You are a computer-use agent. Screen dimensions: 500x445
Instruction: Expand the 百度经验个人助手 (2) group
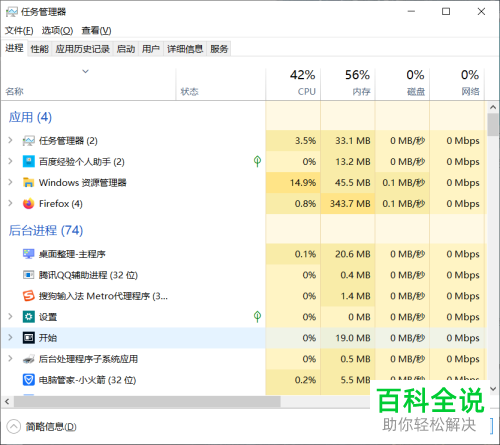[10, 161]
